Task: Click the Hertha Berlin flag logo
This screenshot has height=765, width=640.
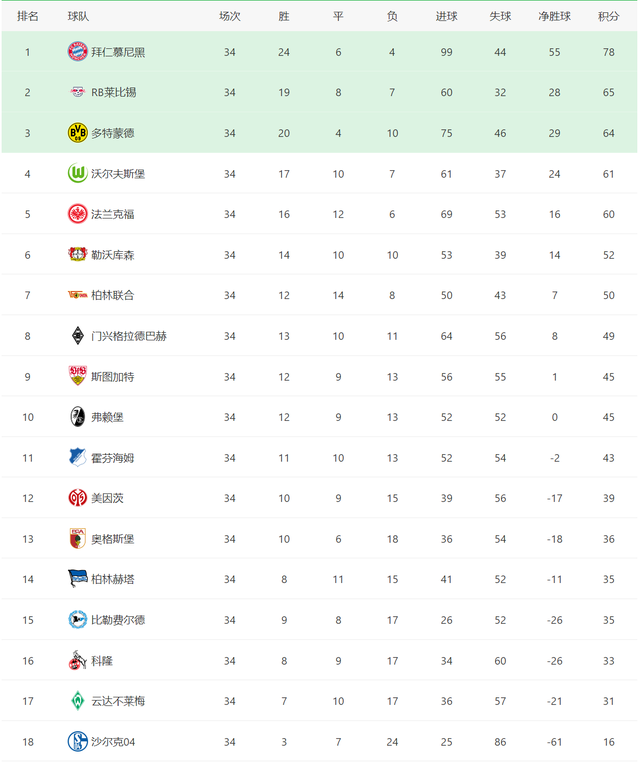Action: pyautogui.click(x=77, y=579)
